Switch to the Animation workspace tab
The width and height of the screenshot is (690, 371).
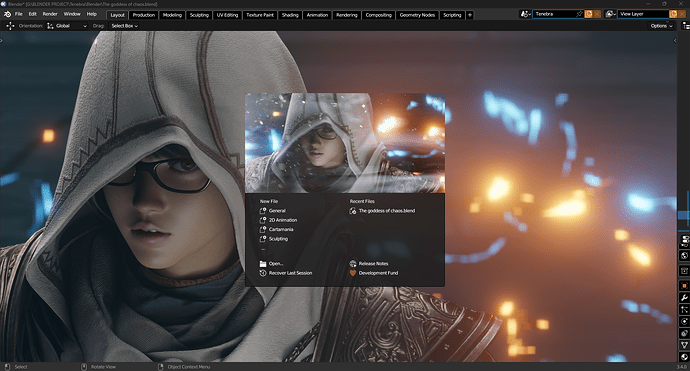click(x=317, y=15)
